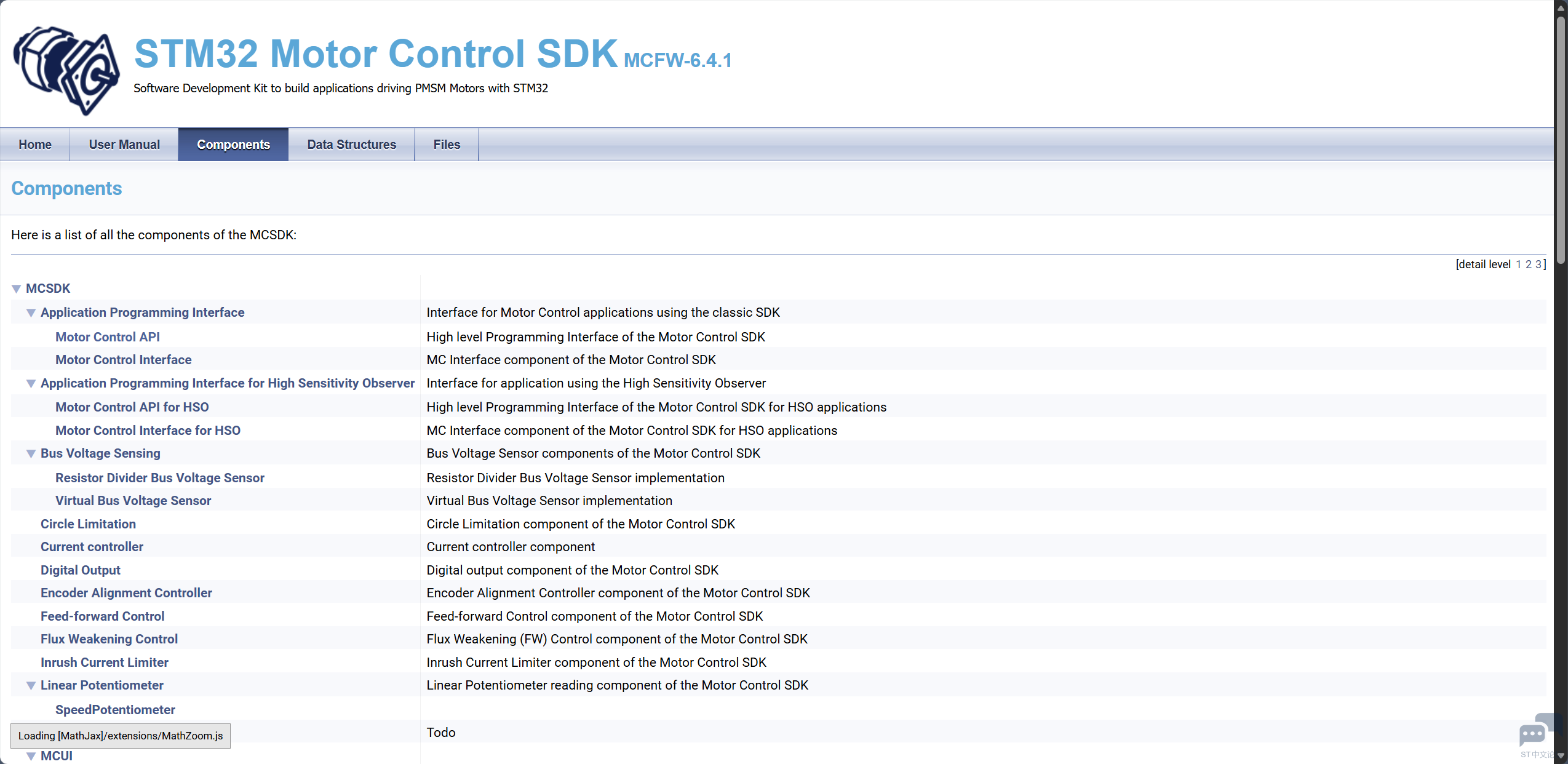Click the MathJax loading status message
This screenshot has height=764, width=1568.
121,736
